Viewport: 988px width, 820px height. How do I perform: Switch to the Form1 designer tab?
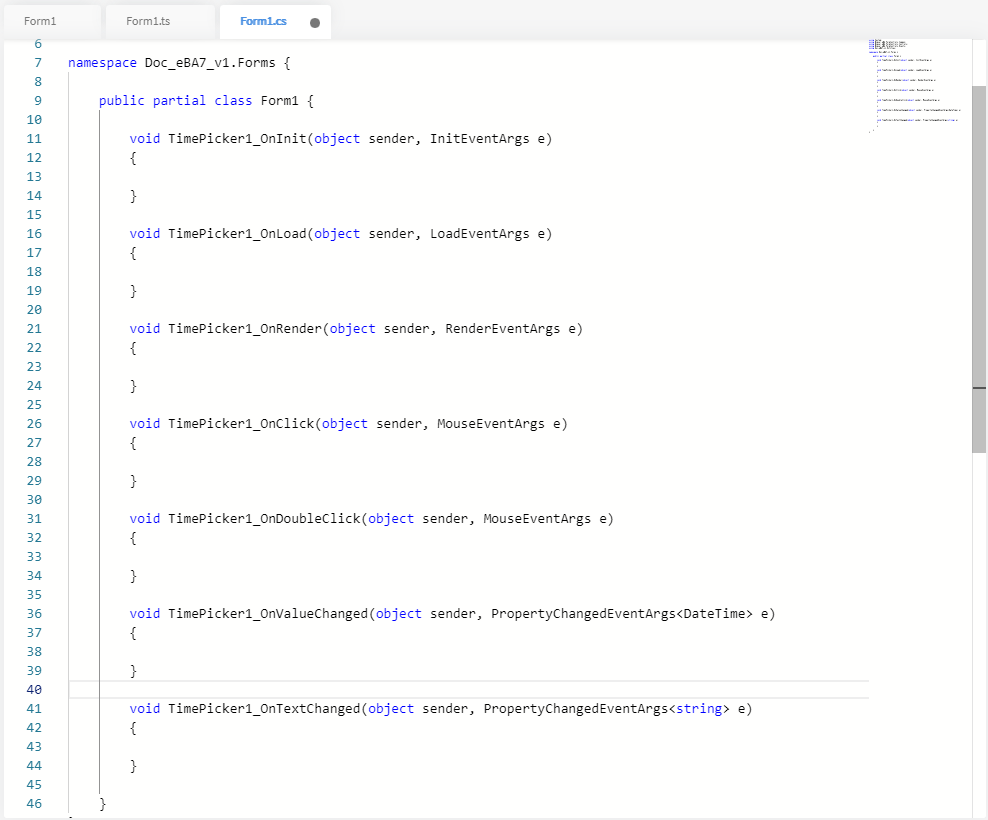tap(40, 21)
